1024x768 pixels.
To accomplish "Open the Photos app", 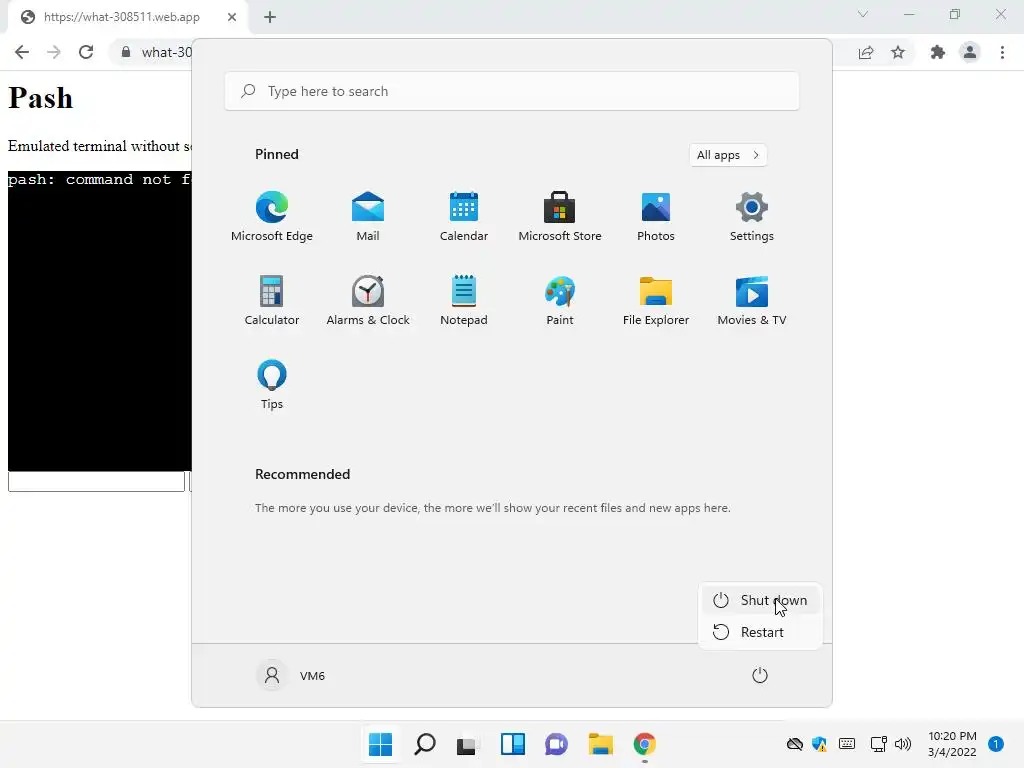I will [656, 217].
